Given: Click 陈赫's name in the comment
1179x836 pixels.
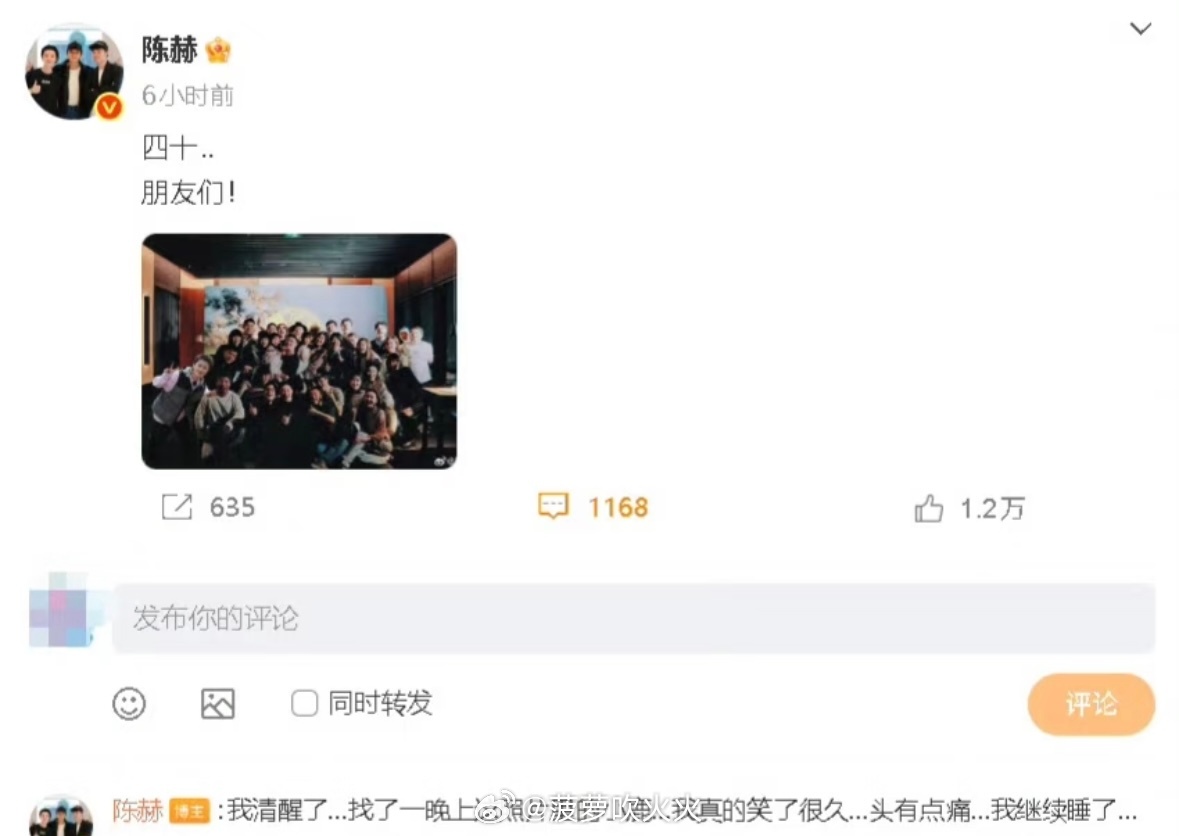Looking at the screenshot, I should coord(138,810).
